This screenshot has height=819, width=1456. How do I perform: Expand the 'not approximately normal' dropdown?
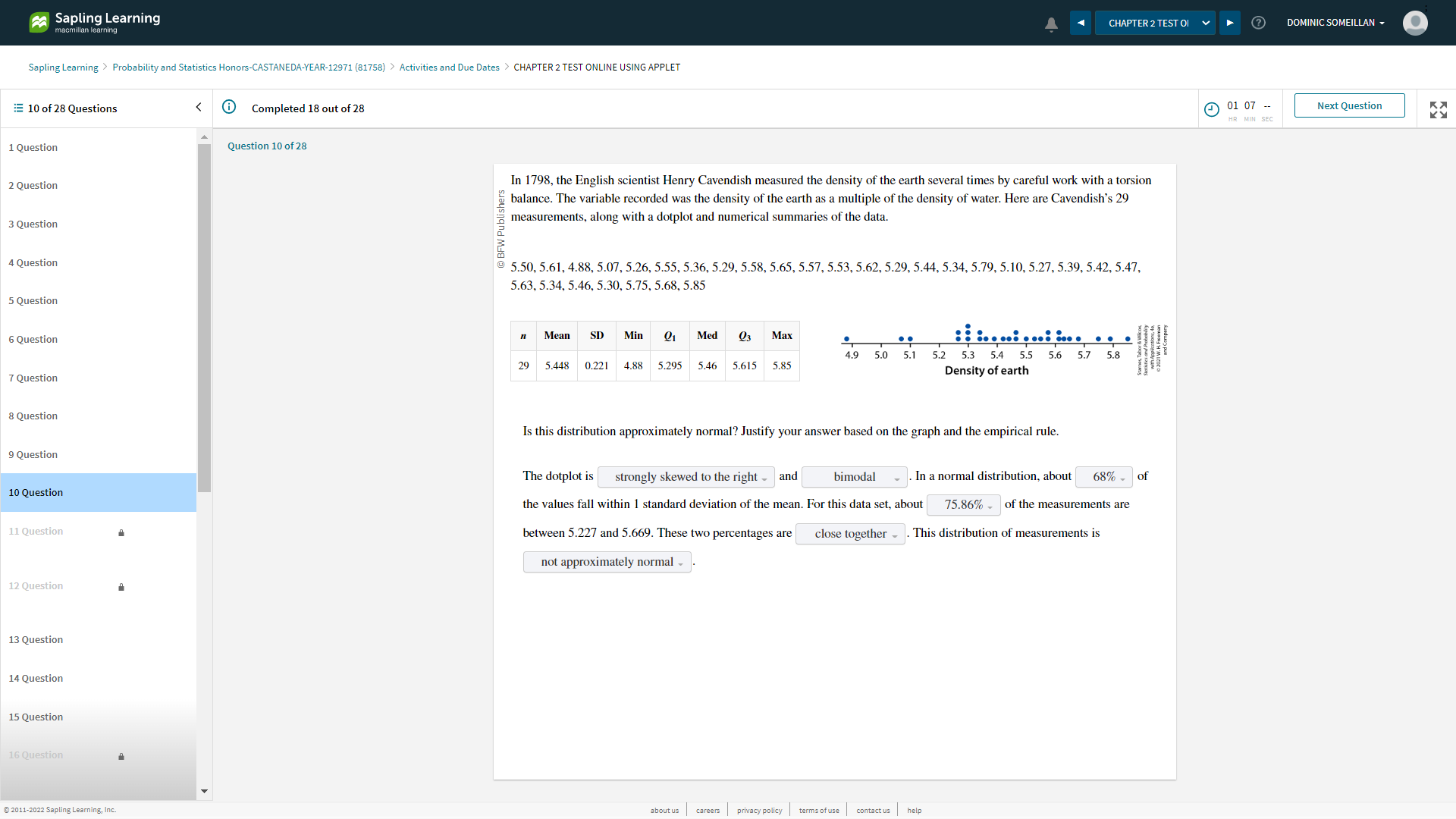click(x=607, y=562)
